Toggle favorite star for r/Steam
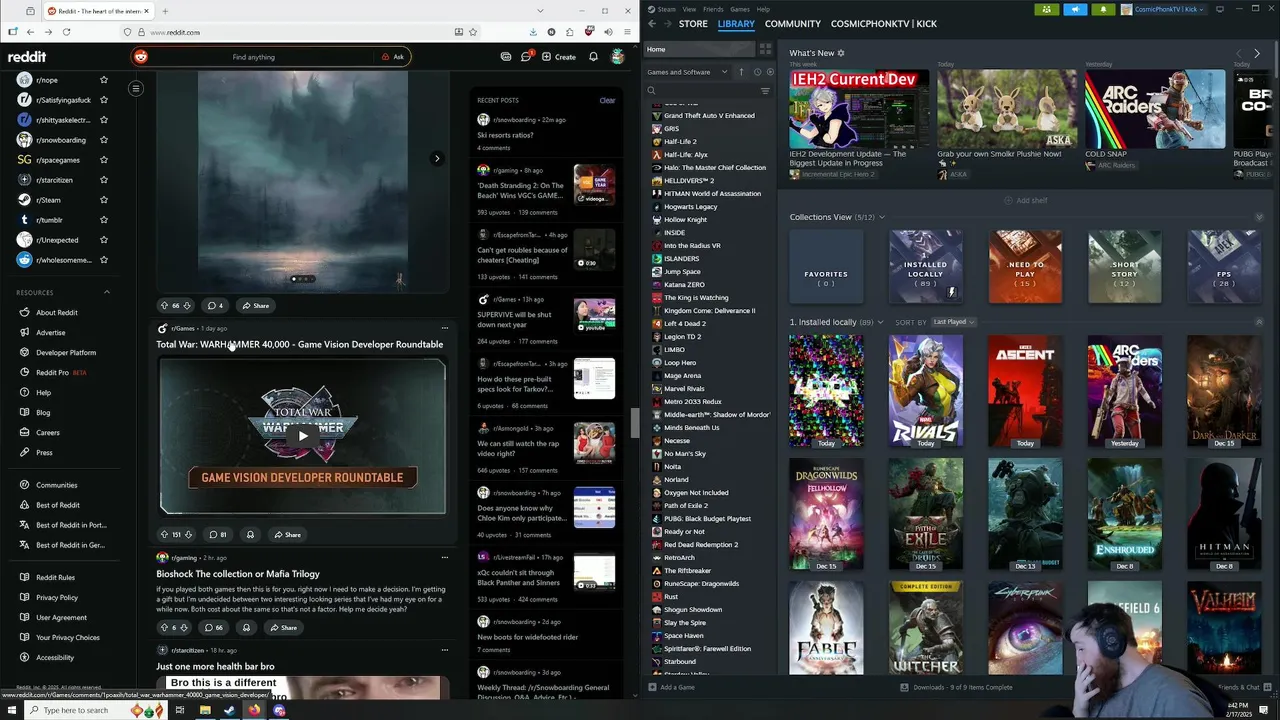 tap(103, 200)
